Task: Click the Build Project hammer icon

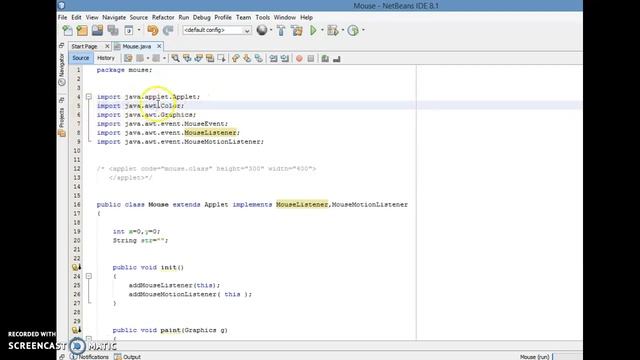Action: pyautogui.click(x=281, y=30)
